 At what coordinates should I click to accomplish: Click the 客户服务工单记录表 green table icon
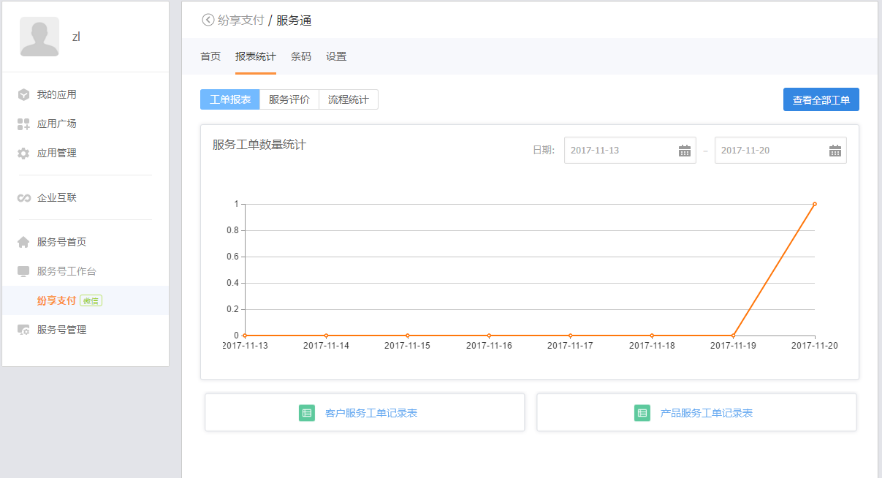[307, 412]
